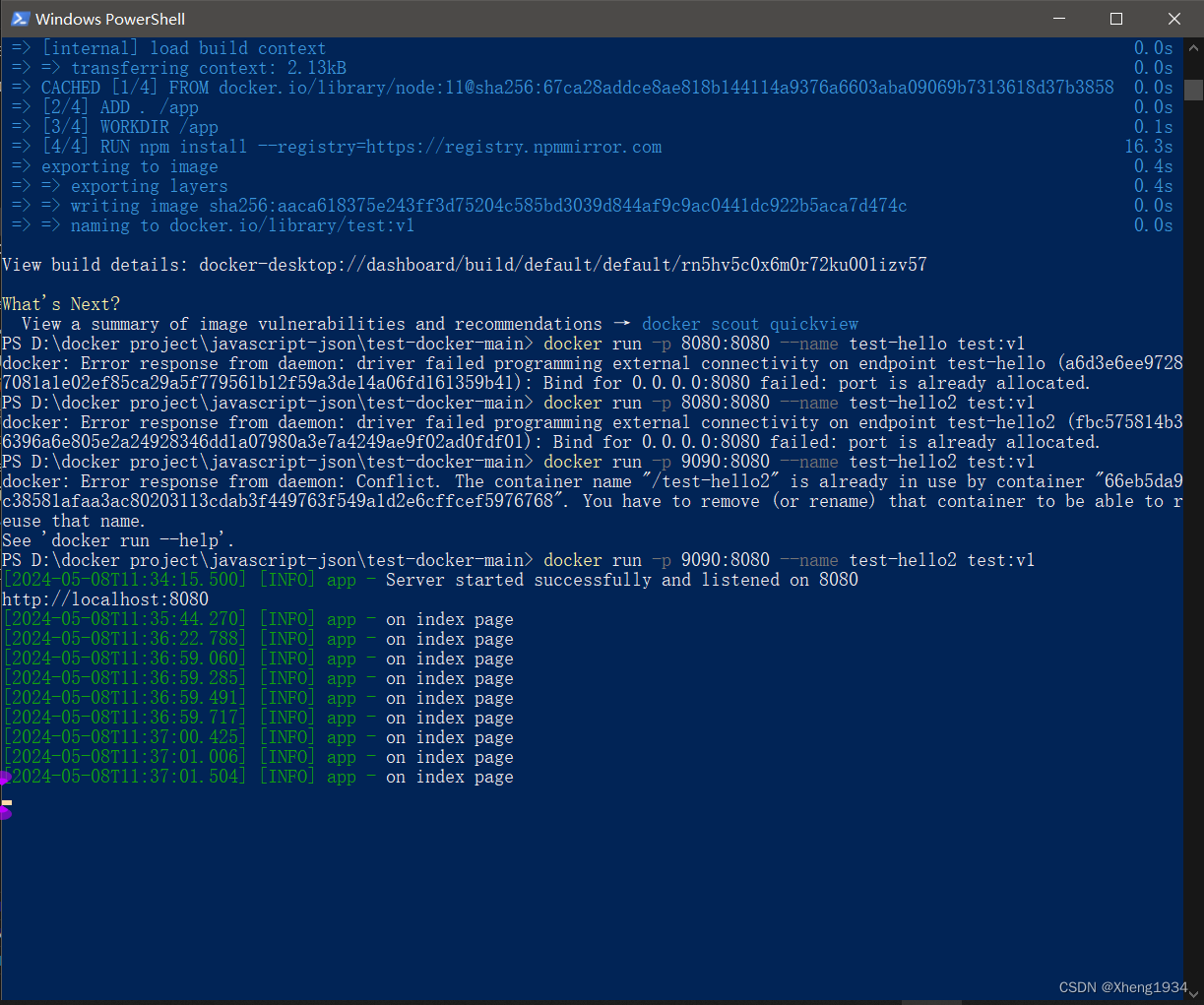Click the Windows PowerShell title bar text
Screen dimensions: 1204x1005
click(108, 18)
